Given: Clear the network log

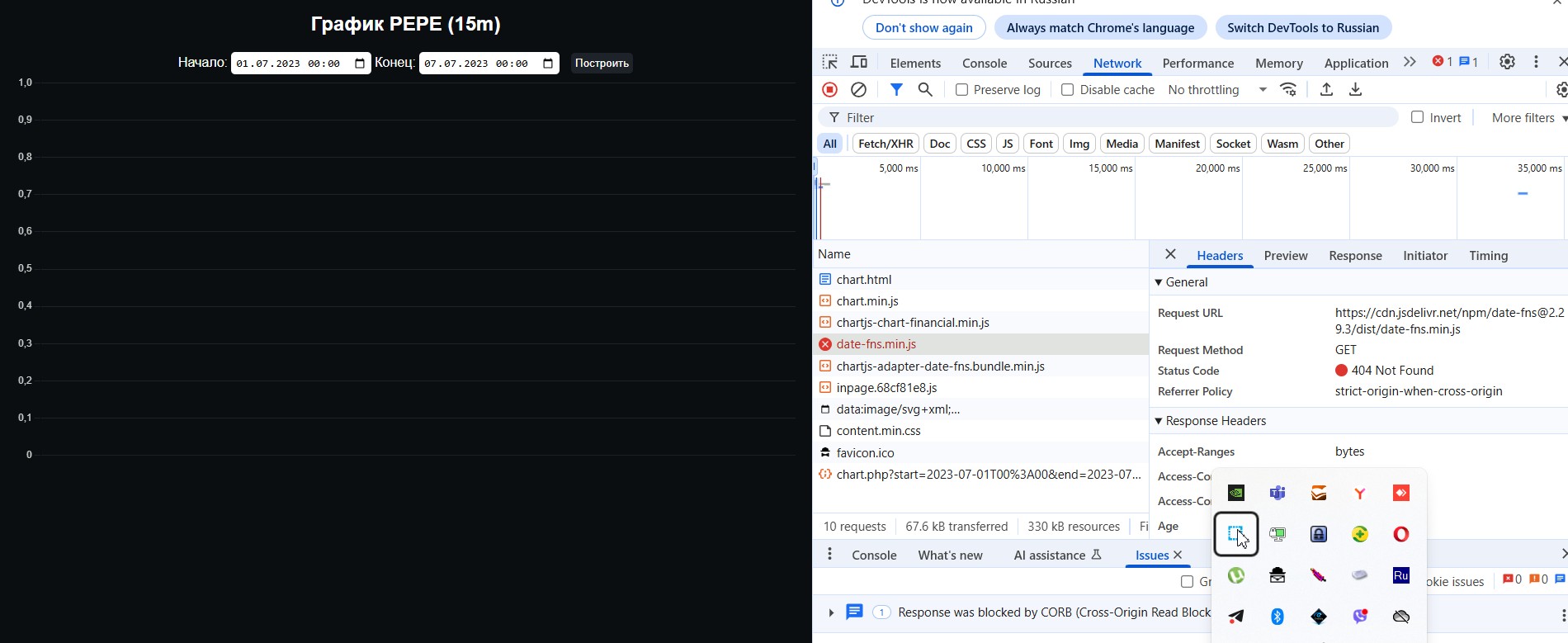Looking at the screenshot, I should (858, 89).
